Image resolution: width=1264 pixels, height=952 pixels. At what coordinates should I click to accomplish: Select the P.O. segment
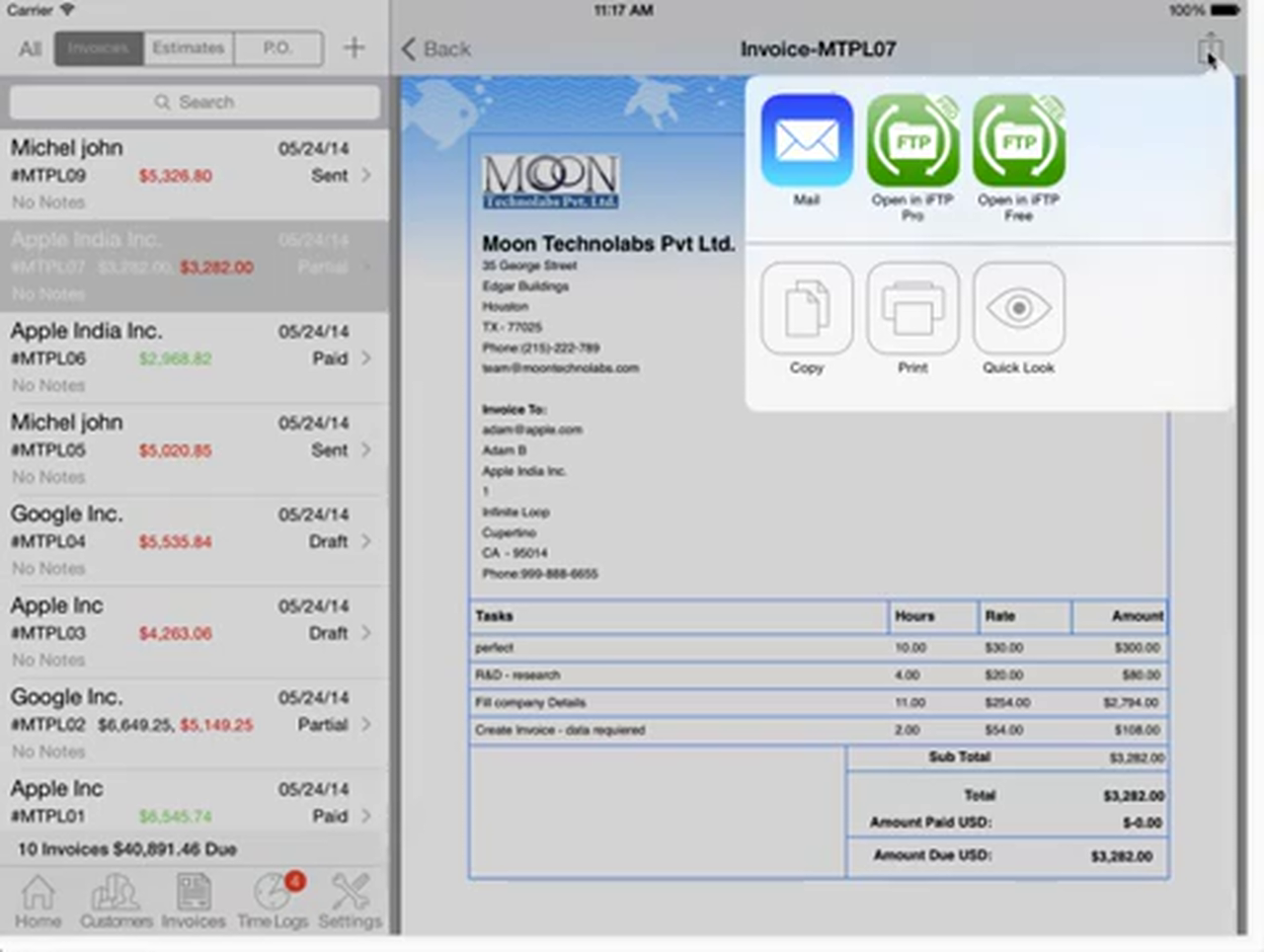coord(277,48)
